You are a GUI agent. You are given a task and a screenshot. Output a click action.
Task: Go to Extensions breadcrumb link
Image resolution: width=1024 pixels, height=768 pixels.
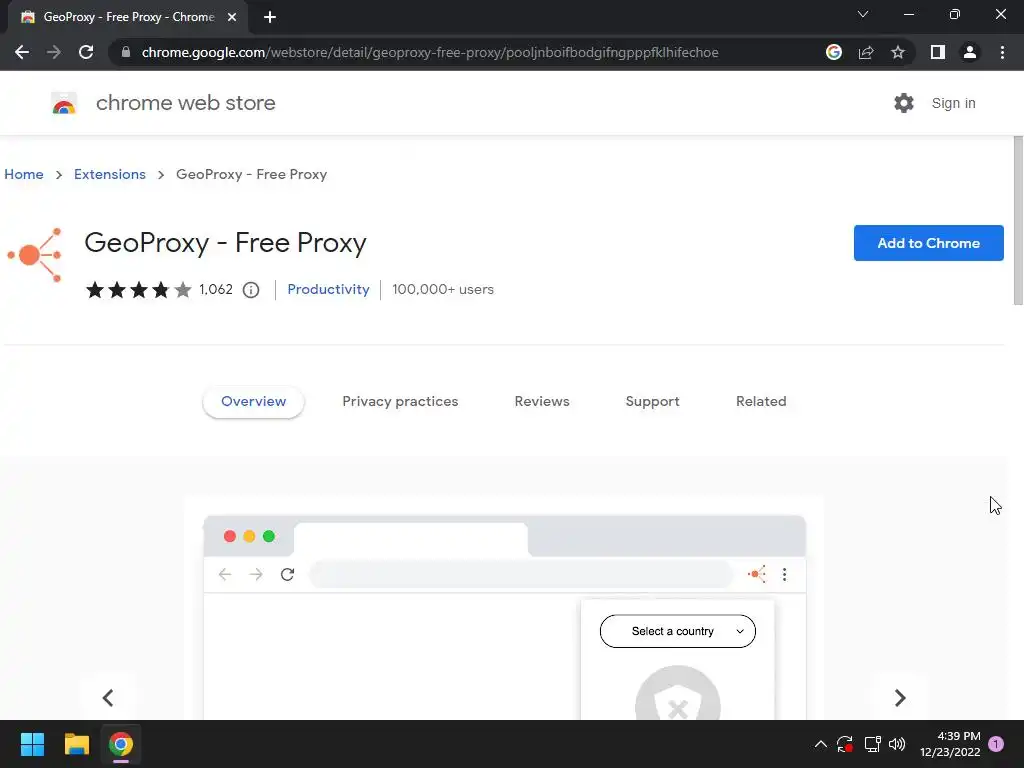[110, 174]
